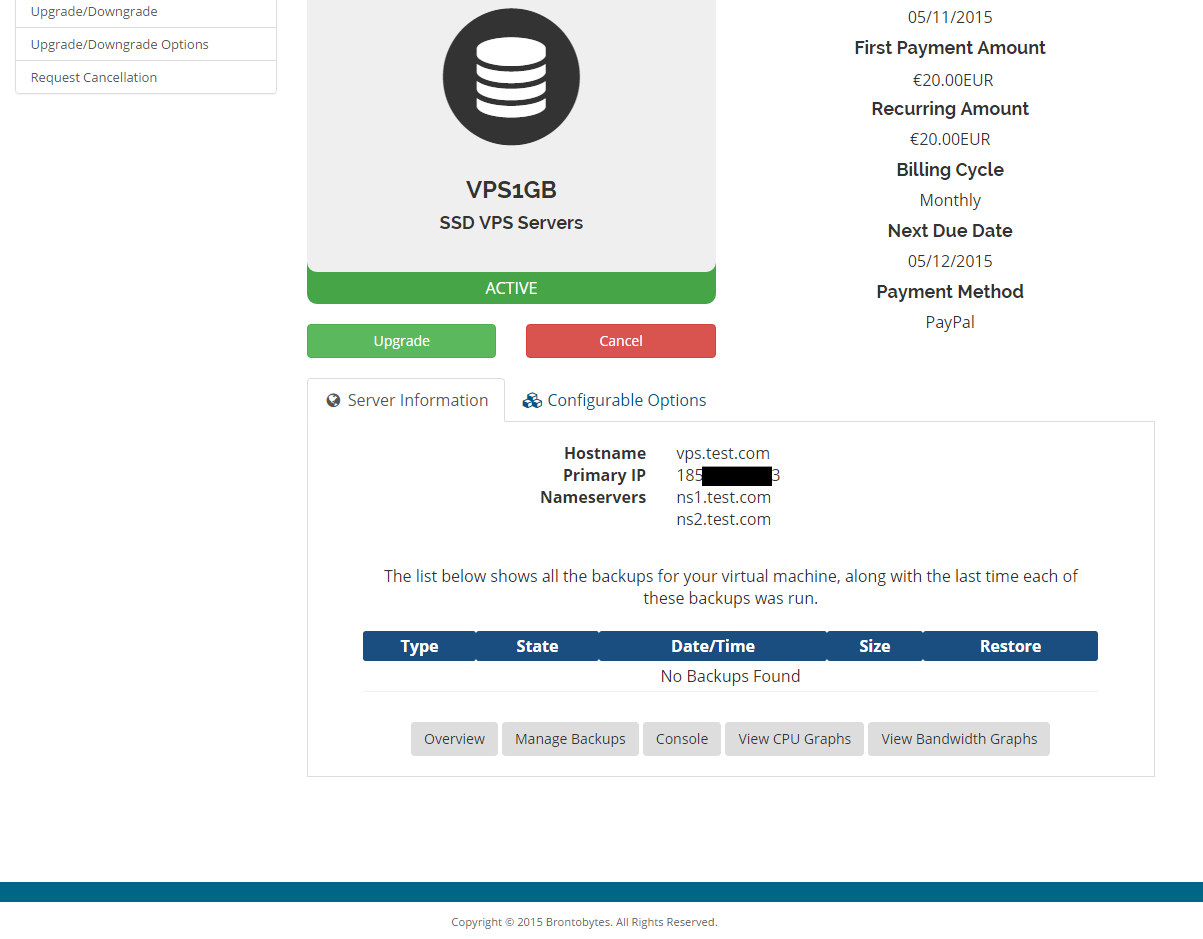Click the Overview button

[454, 739]
